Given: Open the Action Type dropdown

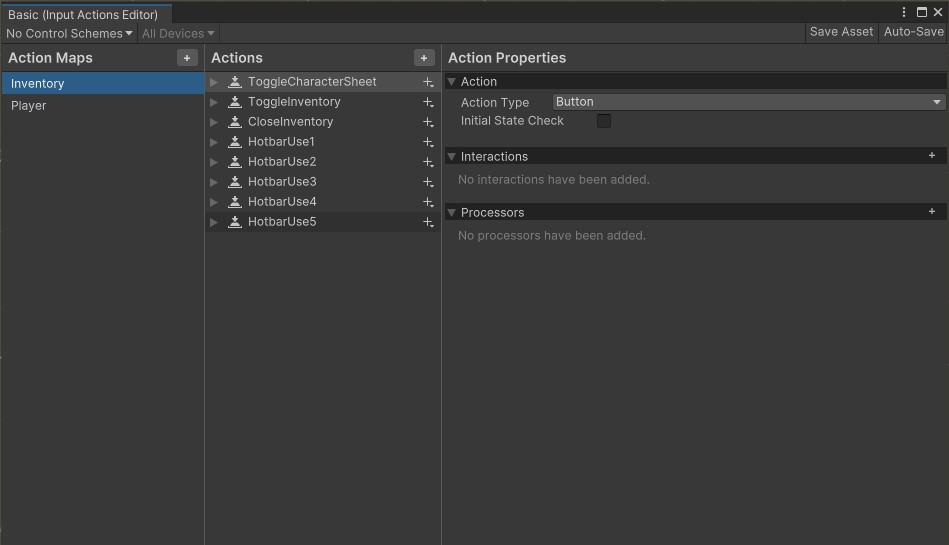Looking at the screenshot, I should coord(749,102).
